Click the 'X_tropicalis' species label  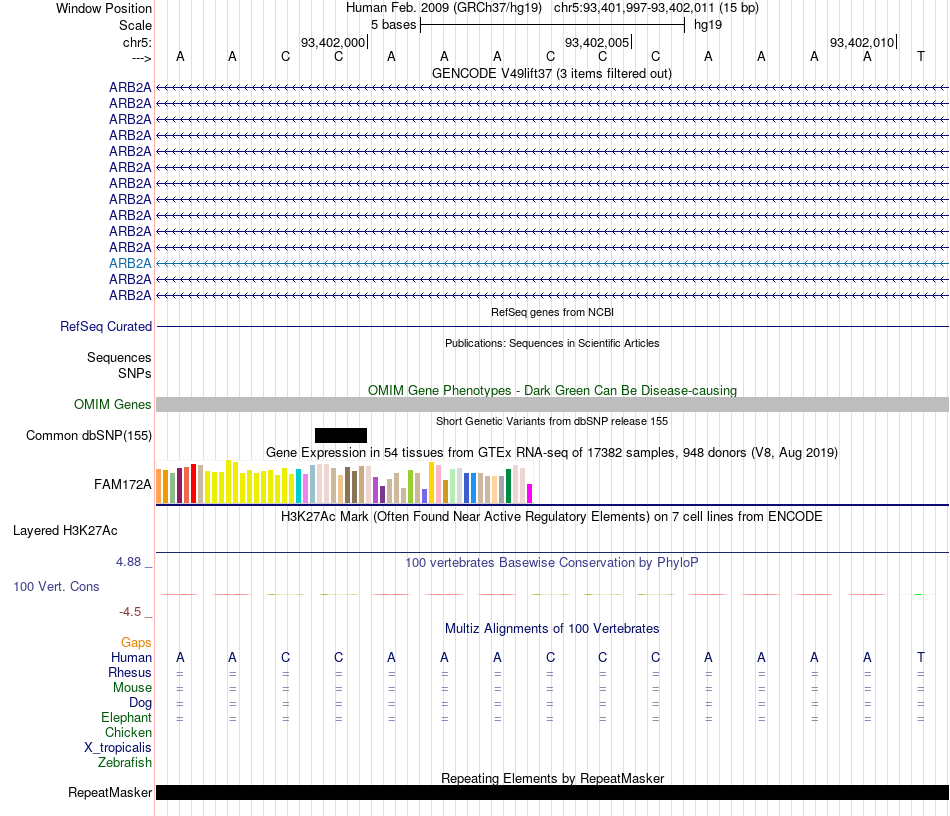click(118, 748)
